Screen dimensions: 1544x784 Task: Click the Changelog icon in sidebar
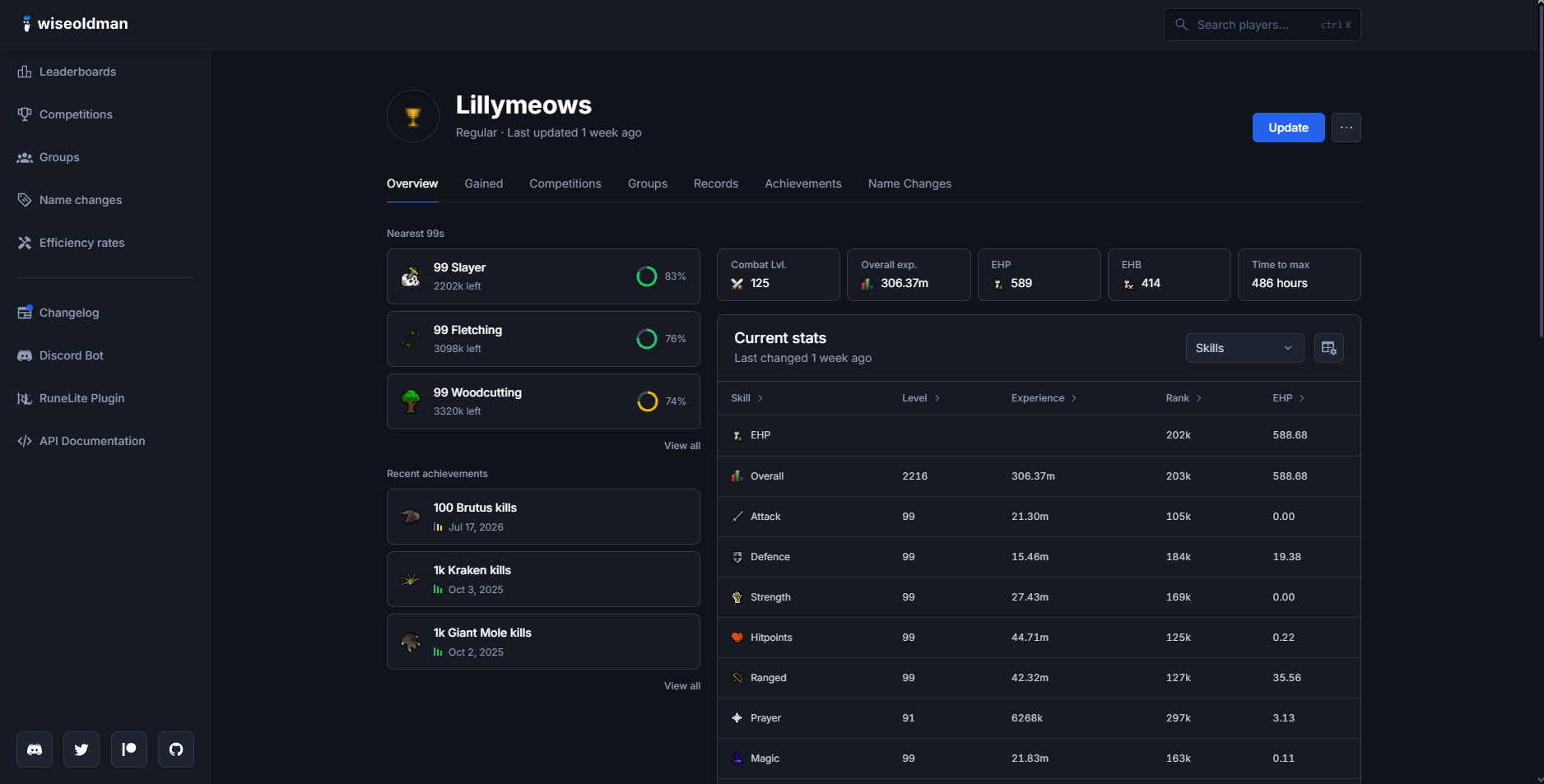(x=25, y=313)
